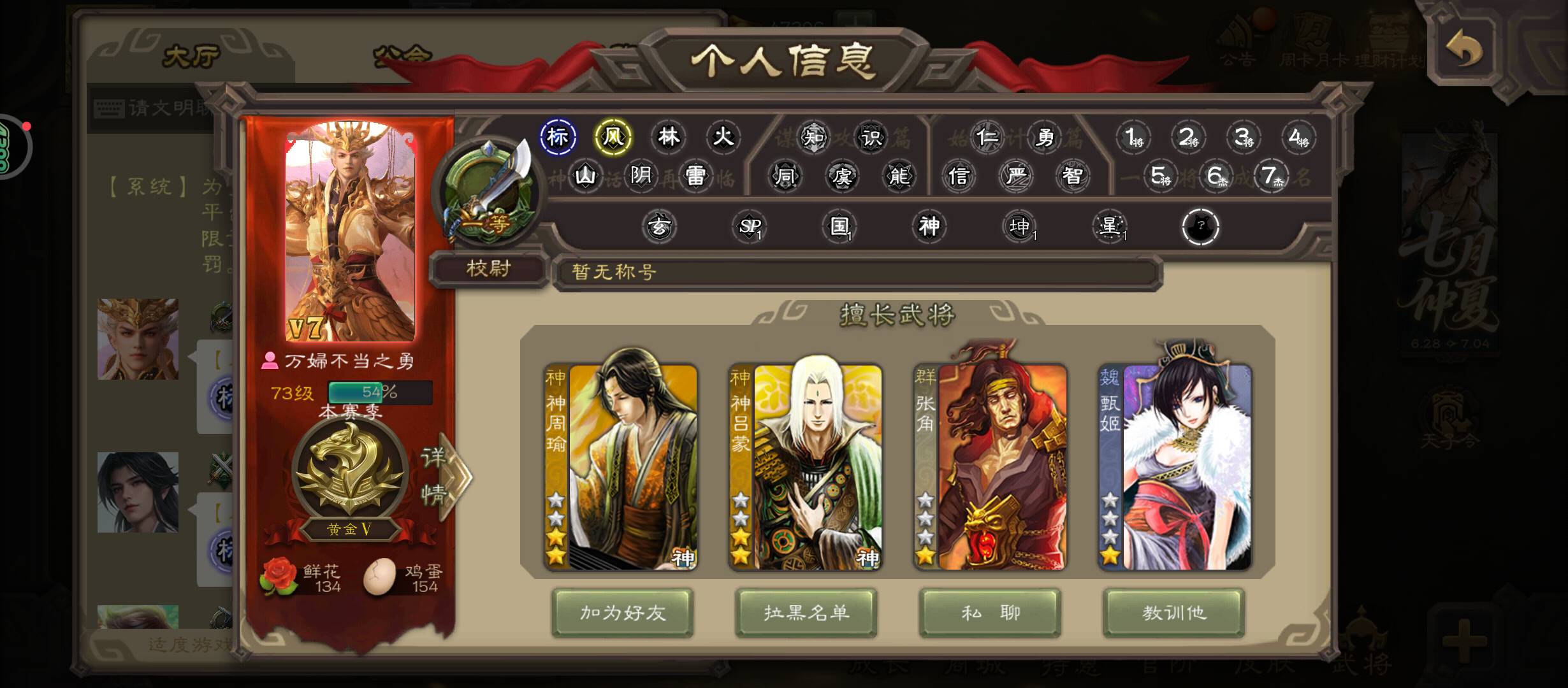Click the 神 pack icon in bottom row
The width and height of the screenshot is (1568, 688).
(929, 226)
